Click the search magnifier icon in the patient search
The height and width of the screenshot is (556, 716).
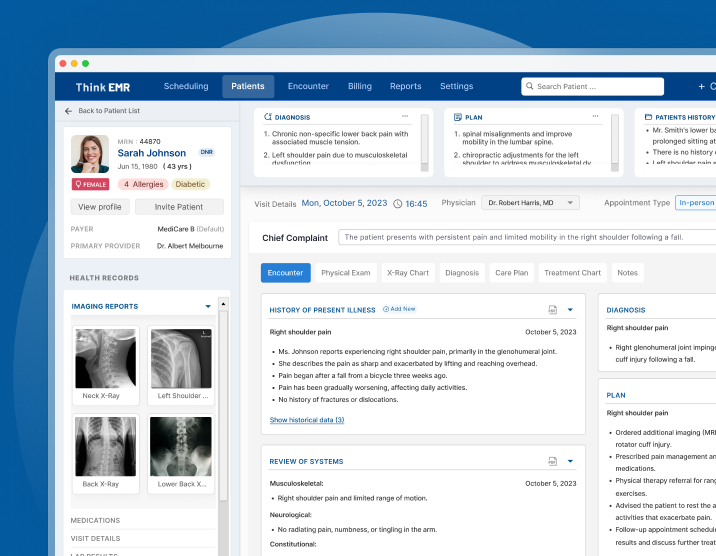pos(530,87)
